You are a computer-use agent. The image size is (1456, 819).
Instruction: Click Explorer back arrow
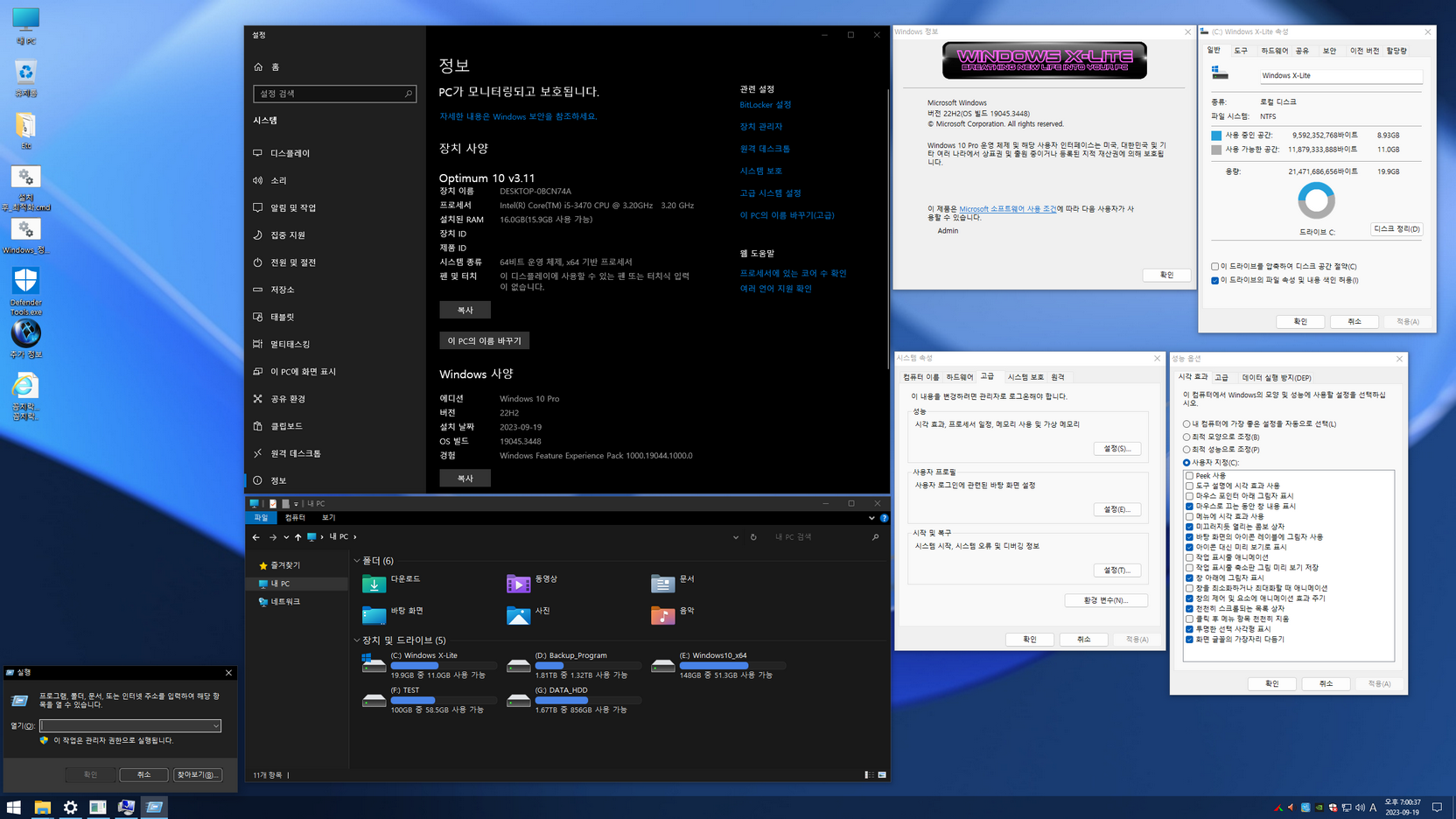tap(255, 537)
